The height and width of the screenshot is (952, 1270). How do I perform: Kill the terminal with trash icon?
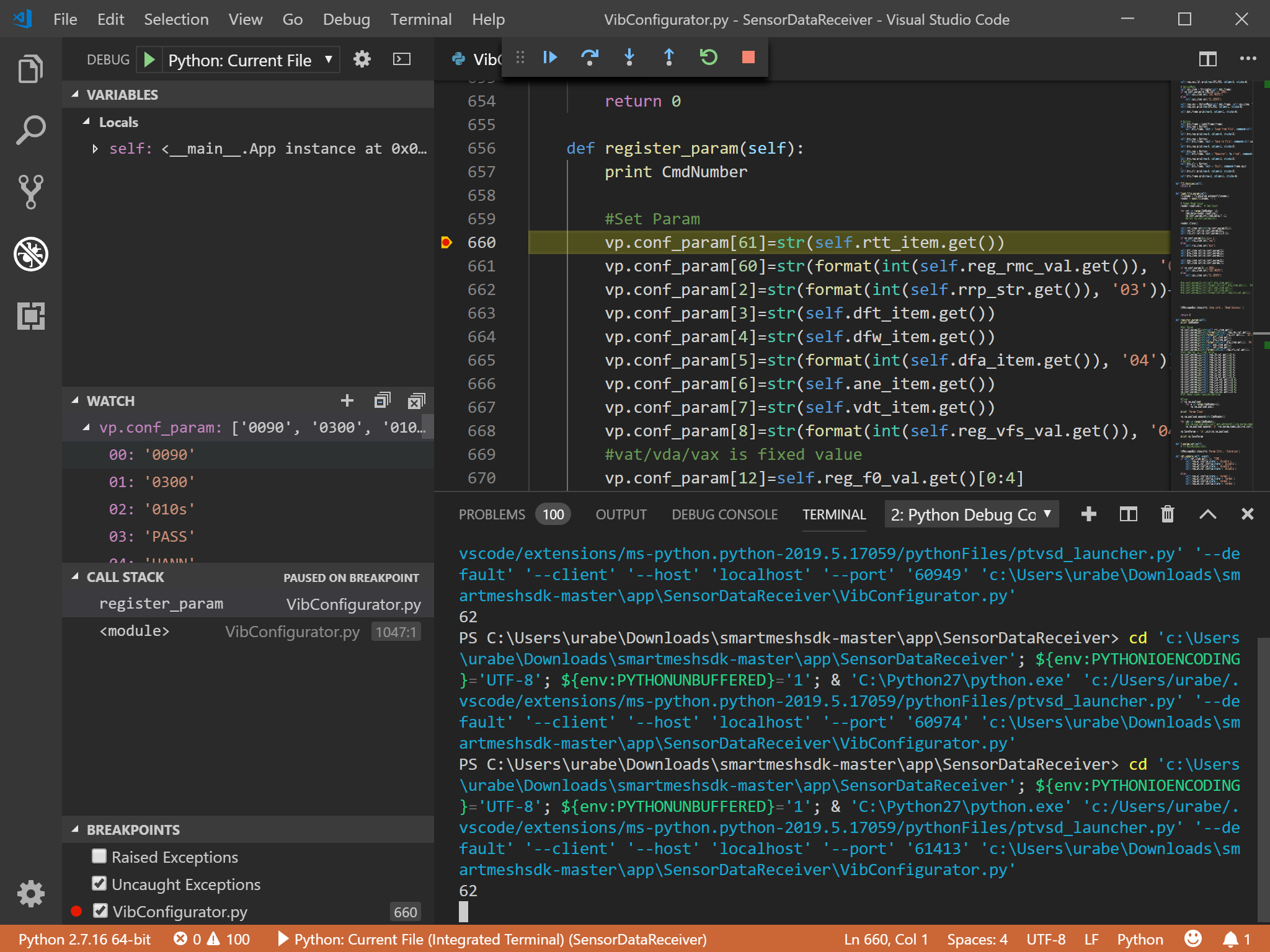tap(1168, 514)
